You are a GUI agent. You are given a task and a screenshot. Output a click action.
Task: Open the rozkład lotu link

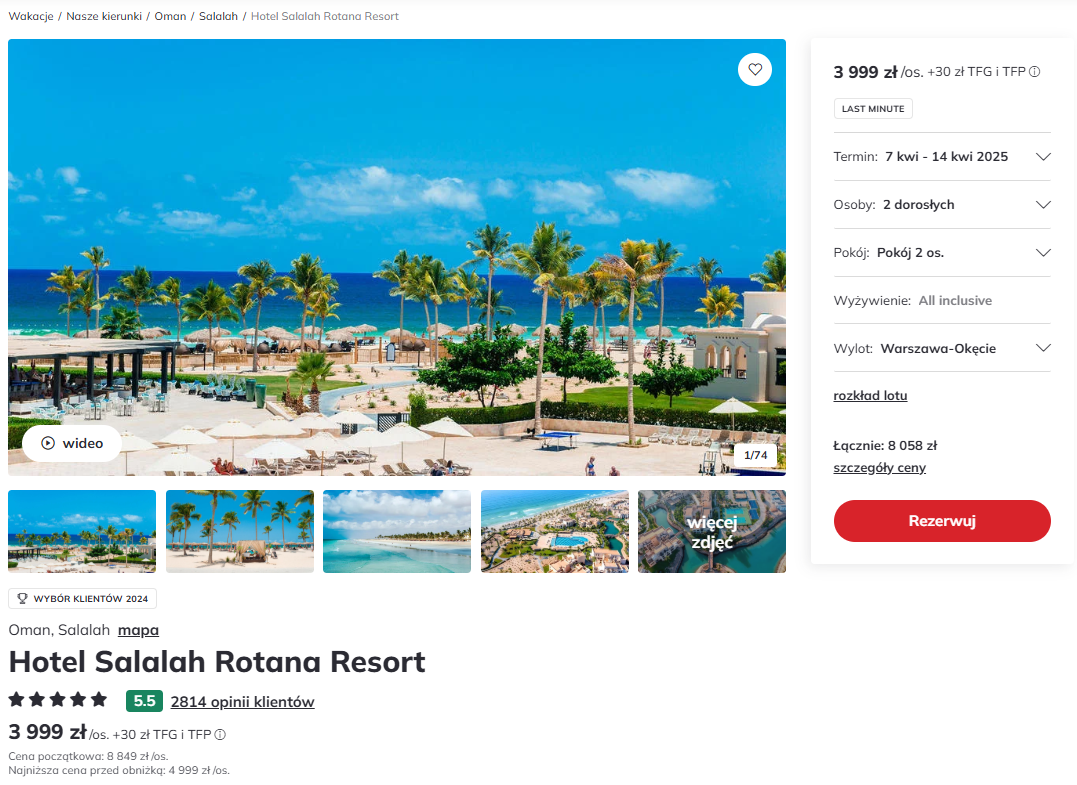(870, 396)
